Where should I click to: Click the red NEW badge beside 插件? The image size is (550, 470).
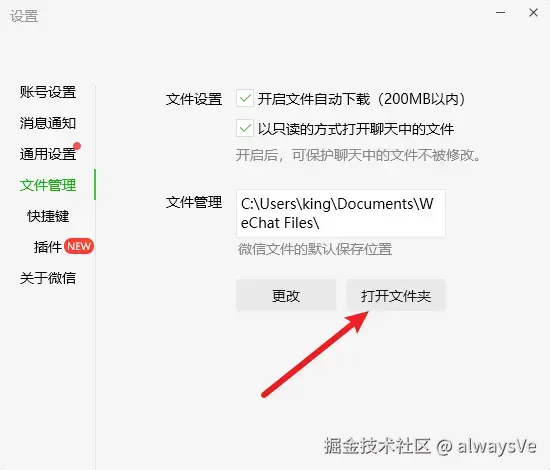[79, 246]
